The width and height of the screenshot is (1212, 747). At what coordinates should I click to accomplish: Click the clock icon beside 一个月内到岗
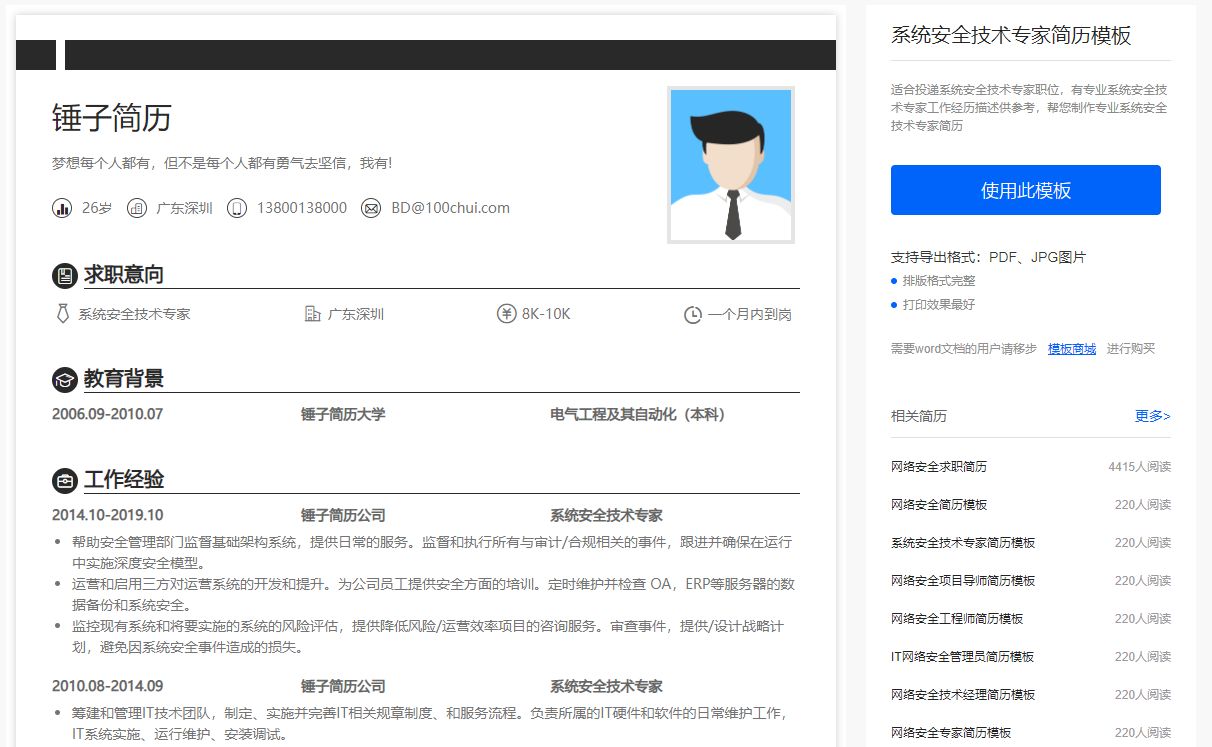coord(692,313)
